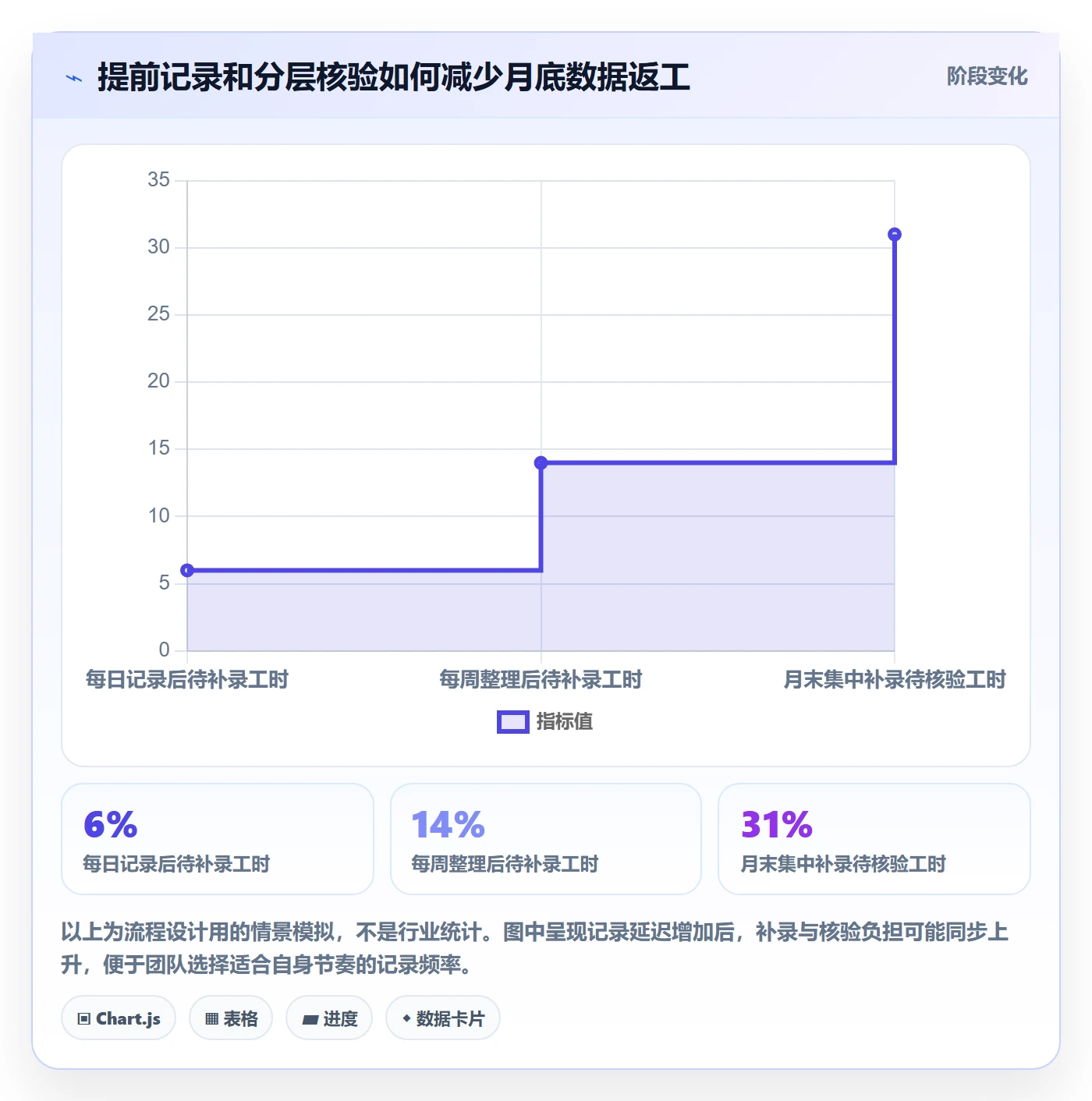Viewport: 1092px width, 1101px height.
Task: Click the title 提前记录和分层核验如何减少月底数据返工
Action: [394, 77]
